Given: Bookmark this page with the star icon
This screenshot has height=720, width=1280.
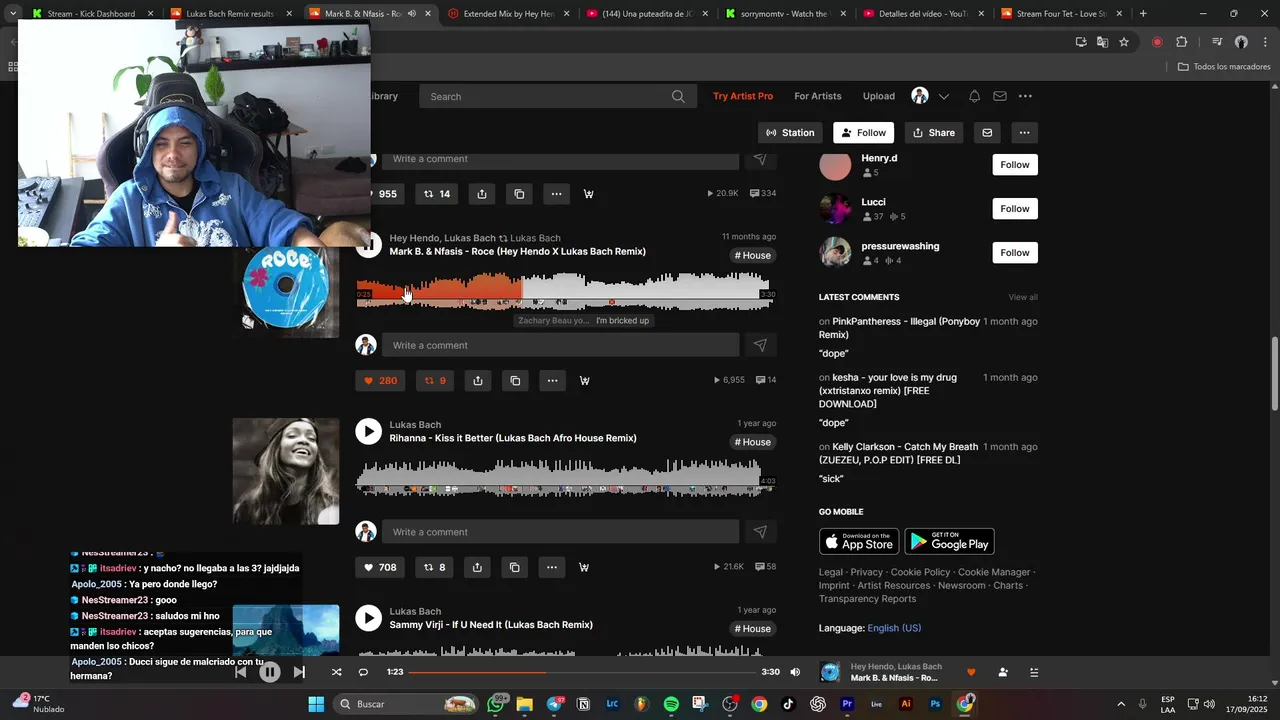Looking at the screenshot, I should [x=1124, y=42].
